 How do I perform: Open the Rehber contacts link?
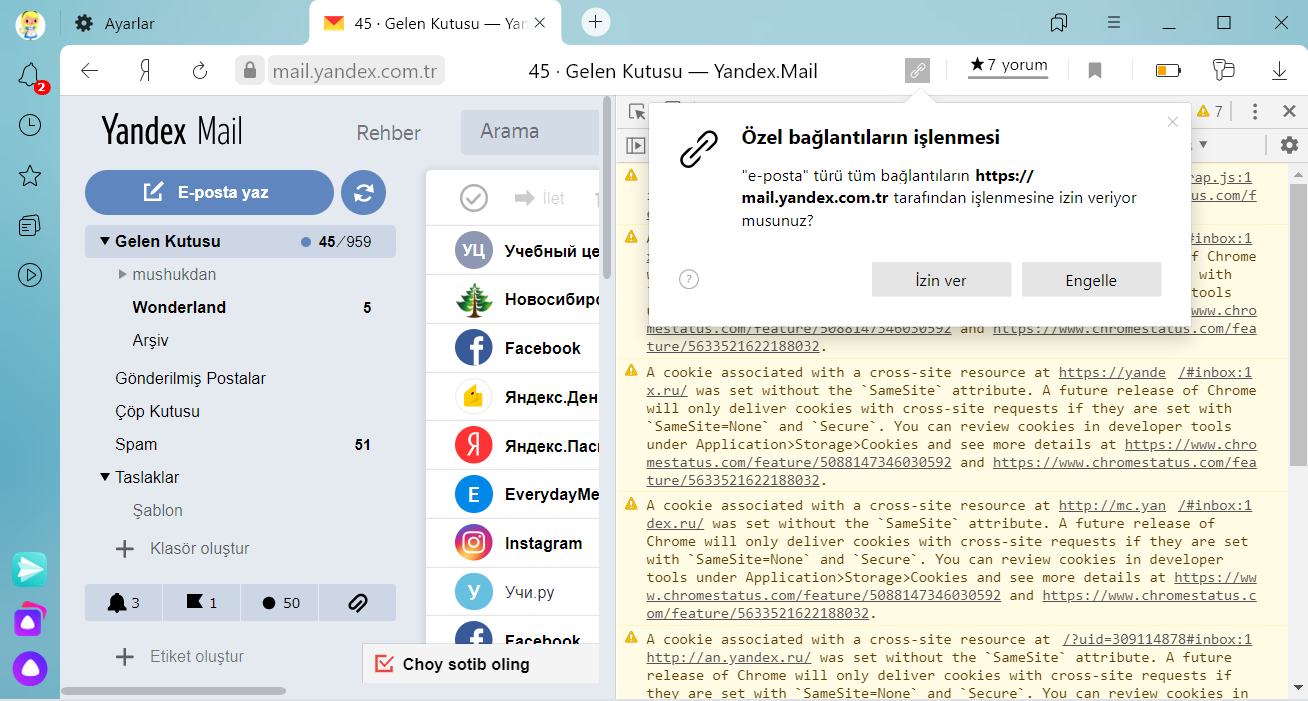[x=389, y=133]
